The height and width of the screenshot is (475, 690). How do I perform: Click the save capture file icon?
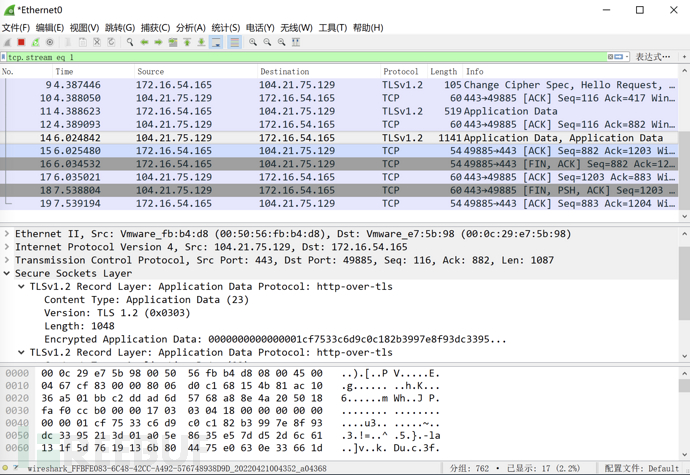pos(83,42)
